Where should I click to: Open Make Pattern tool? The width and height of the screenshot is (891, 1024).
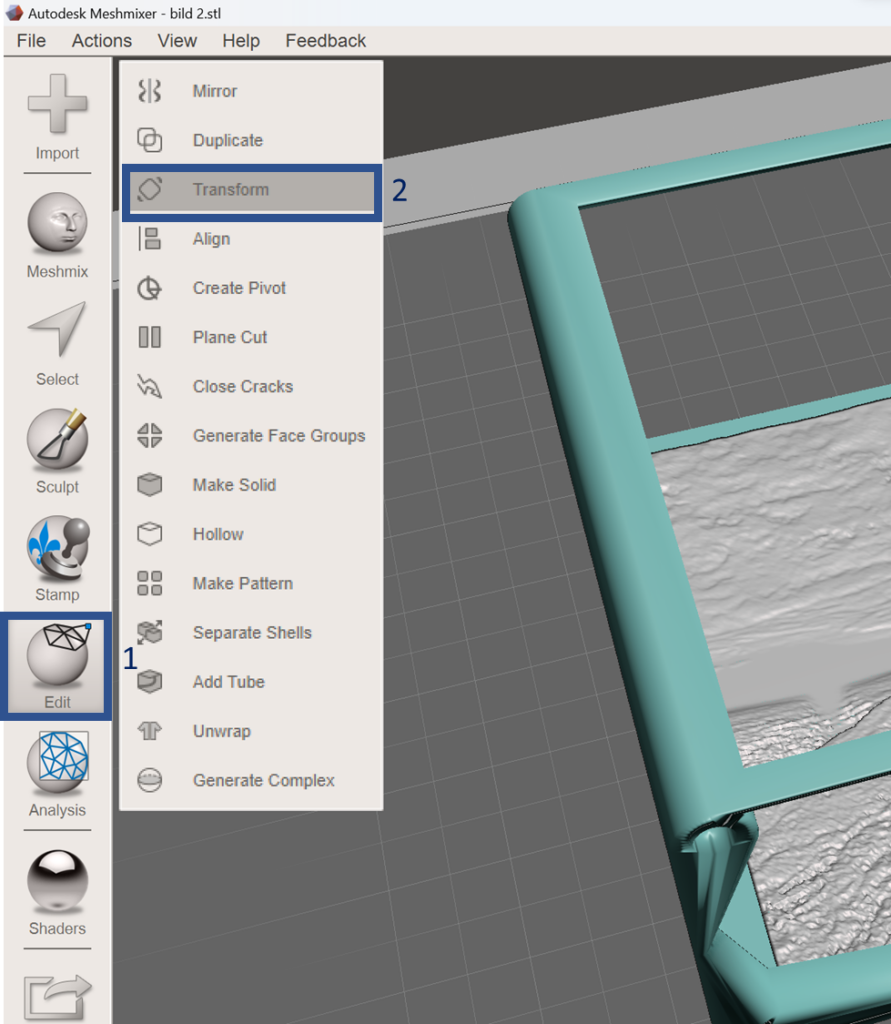[x=251, y=583]
